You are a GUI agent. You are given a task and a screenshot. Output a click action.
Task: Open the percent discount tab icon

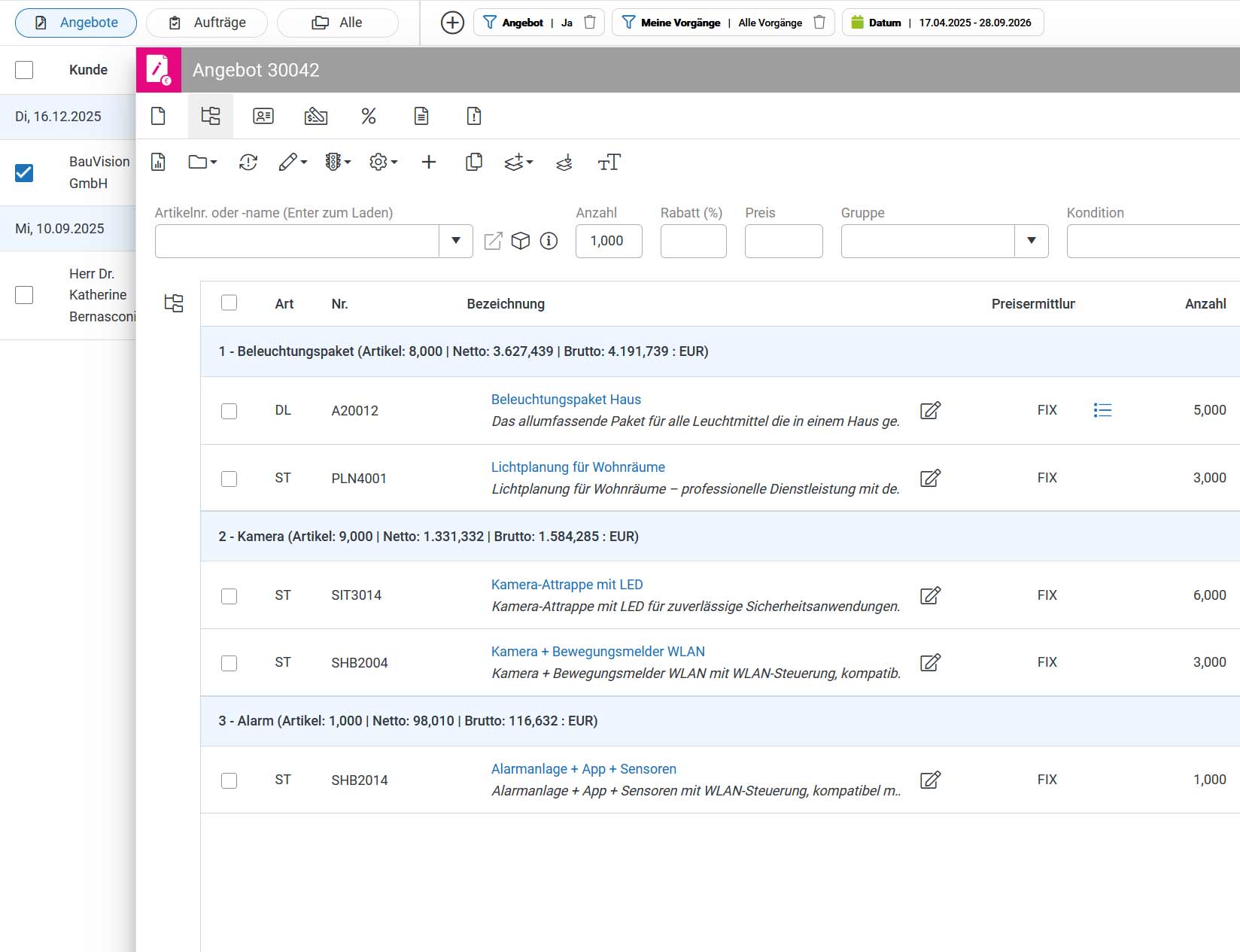[369, 116]
